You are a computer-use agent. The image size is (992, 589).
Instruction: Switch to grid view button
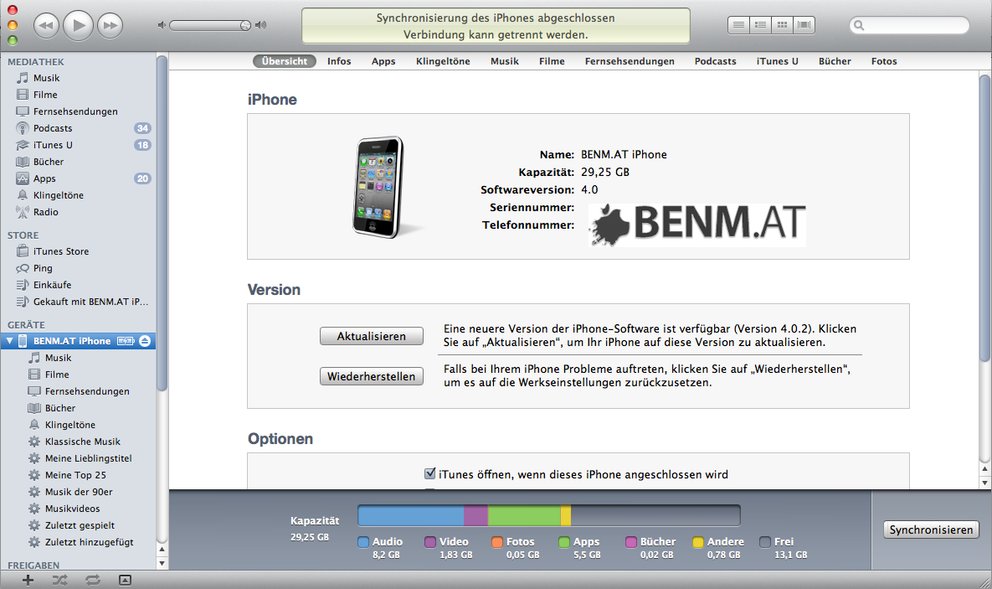[x=783, y=25]
